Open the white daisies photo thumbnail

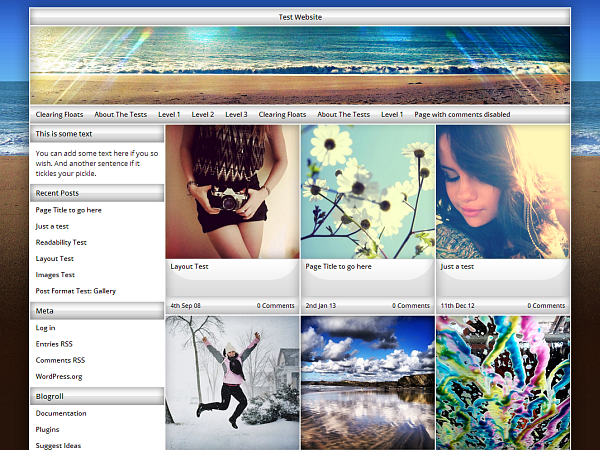click(x=367, y=191)
